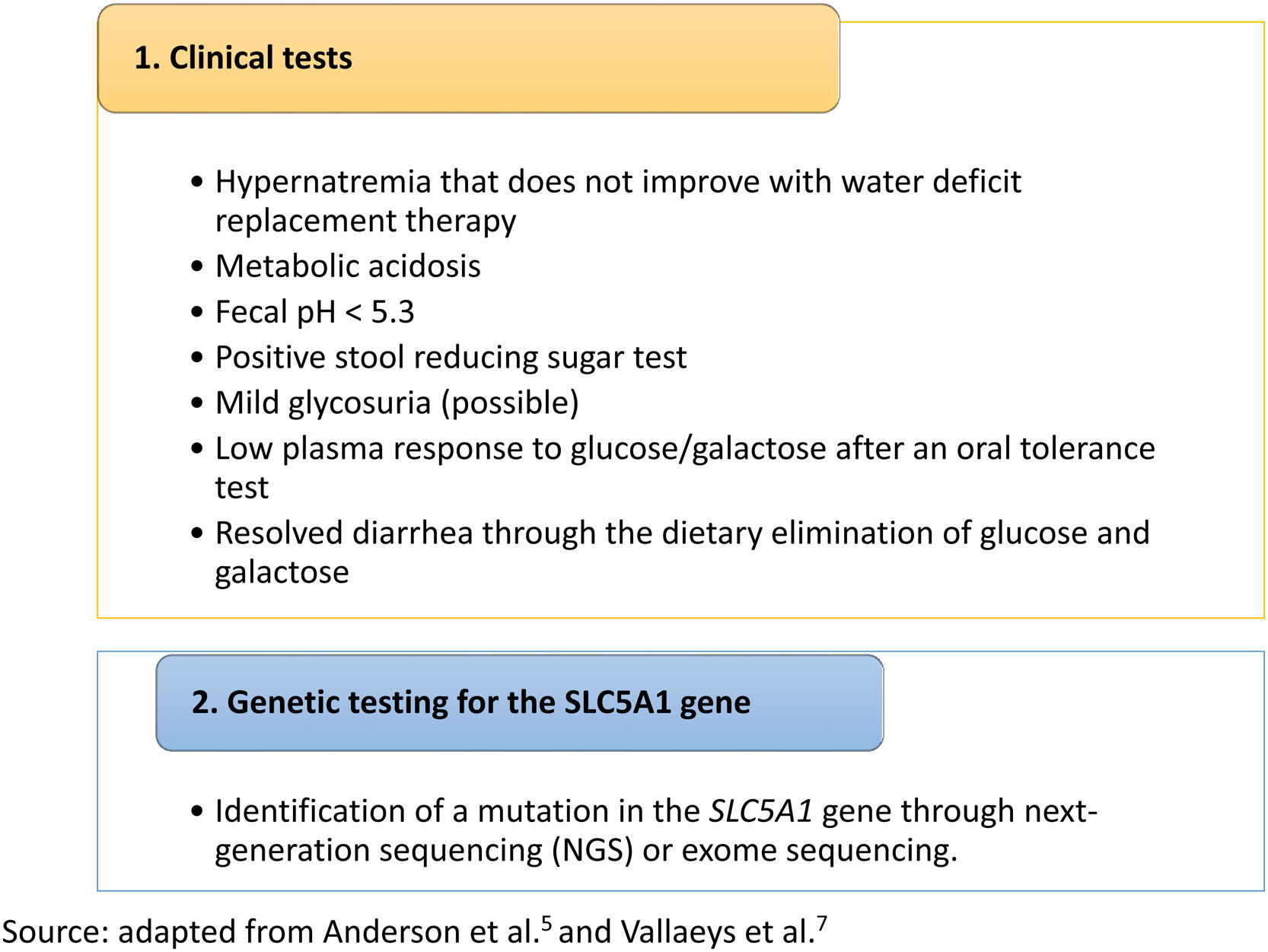Click the word "galactose" on the last yellow-box line
Screen dimensions: 1268x952
pos(282,572)
